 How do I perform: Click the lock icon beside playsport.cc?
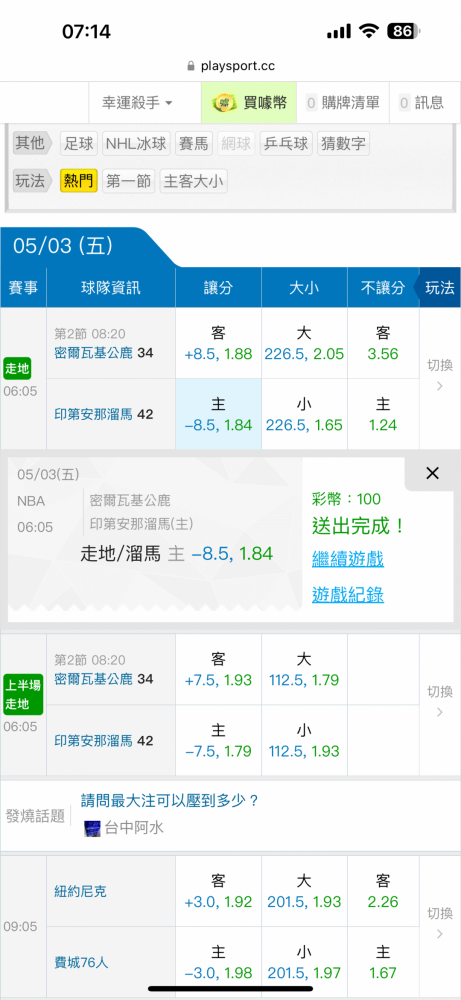pyautogui.click(x=190, y=66)
